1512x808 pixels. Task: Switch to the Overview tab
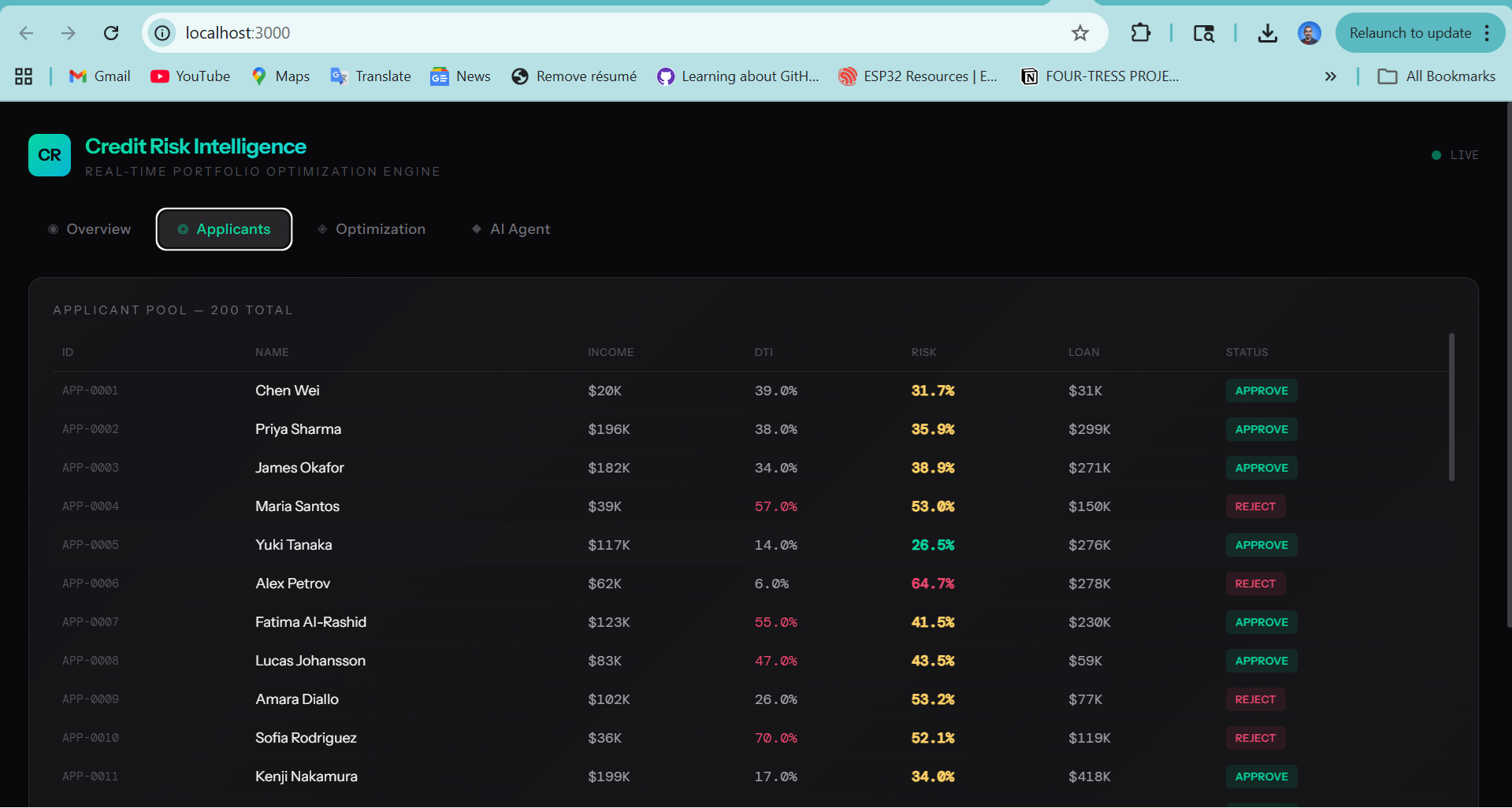pos(90,229)
